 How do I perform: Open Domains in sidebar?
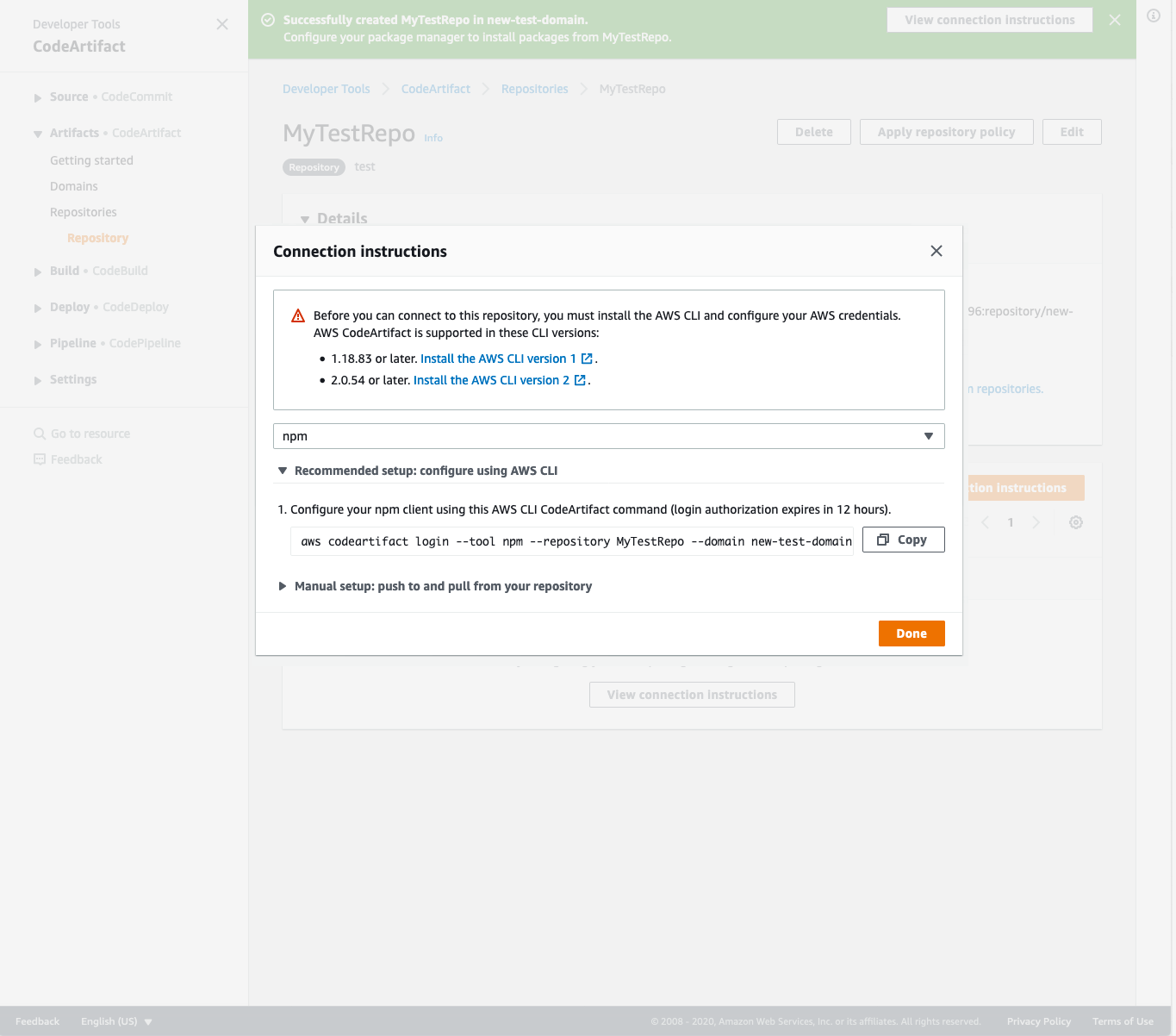point(74,186)
